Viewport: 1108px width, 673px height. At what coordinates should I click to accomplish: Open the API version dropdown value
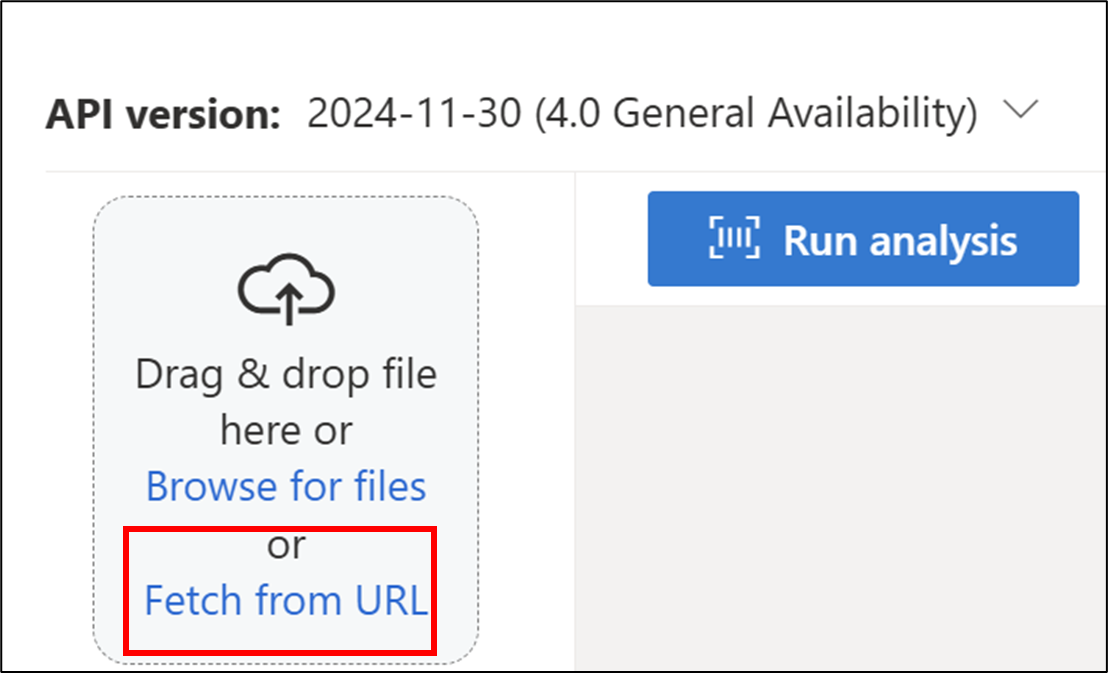tap(642, 113)
